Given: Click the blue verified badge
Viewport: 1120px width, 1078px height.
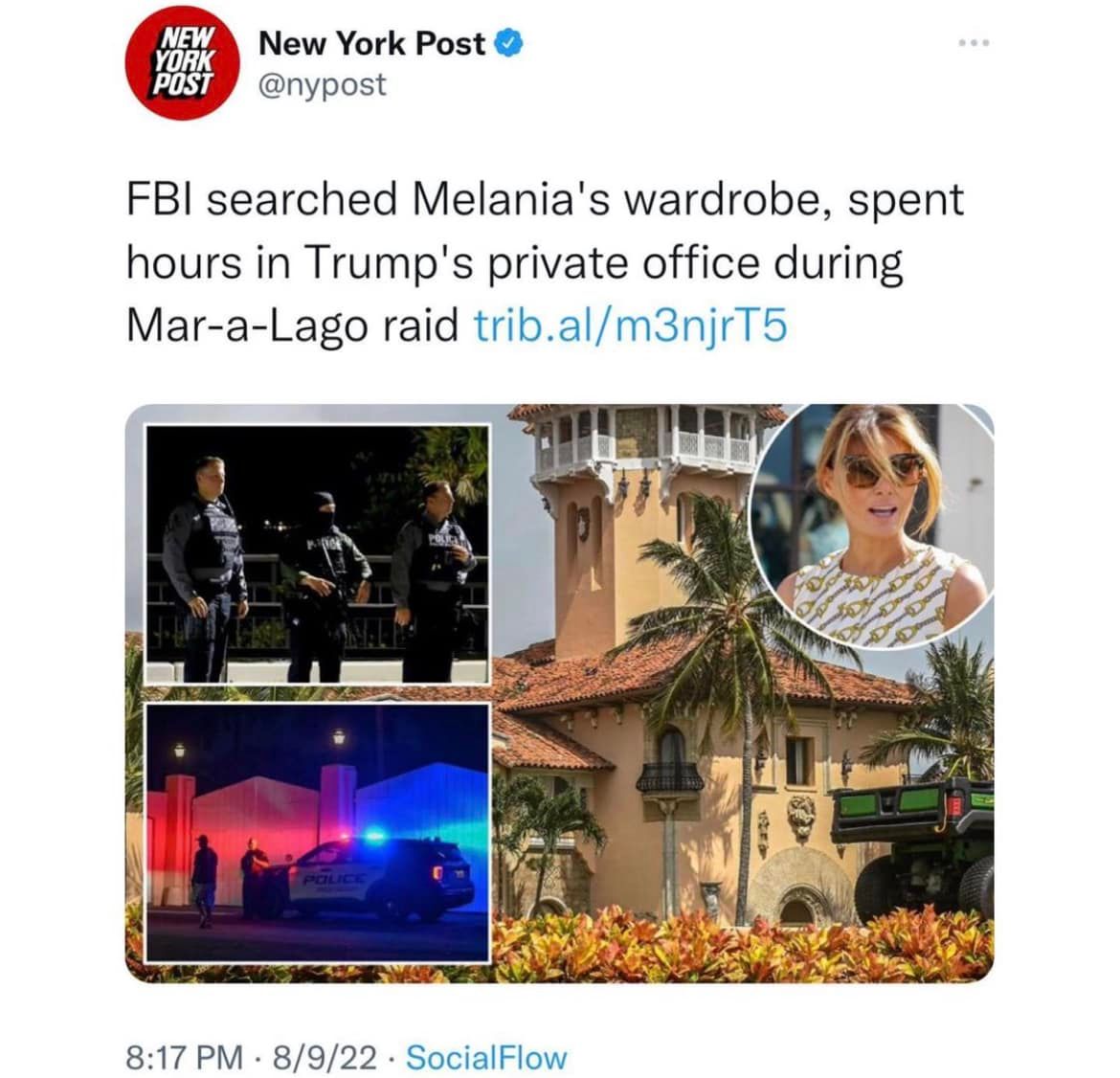Looking at the screenshot, I should tap(508, 44).
